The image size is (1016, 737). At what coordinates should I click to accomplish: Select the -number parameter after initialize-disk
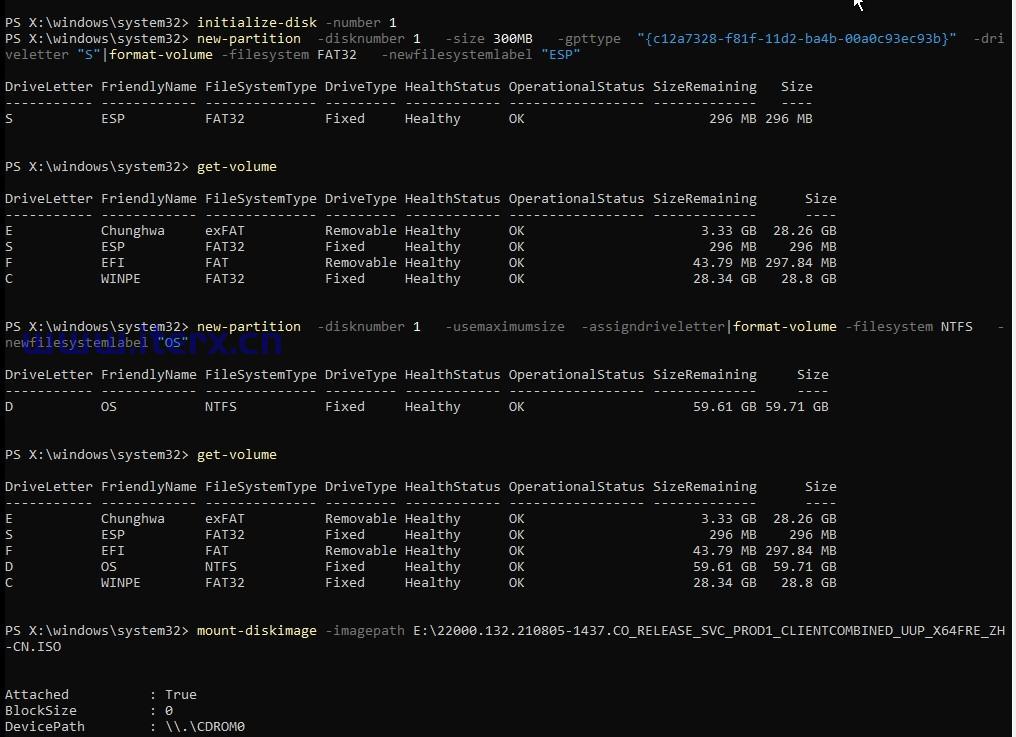tap(352, 23)
